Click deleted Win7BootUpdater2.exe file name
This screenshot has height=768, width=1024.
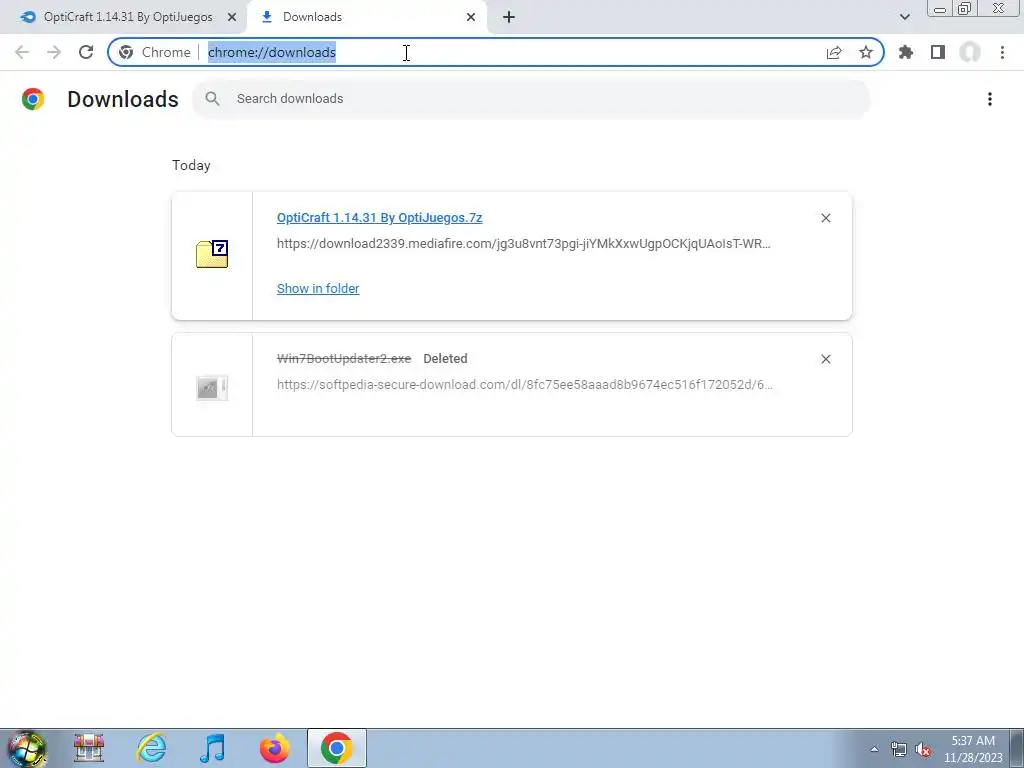click(344, 359)
